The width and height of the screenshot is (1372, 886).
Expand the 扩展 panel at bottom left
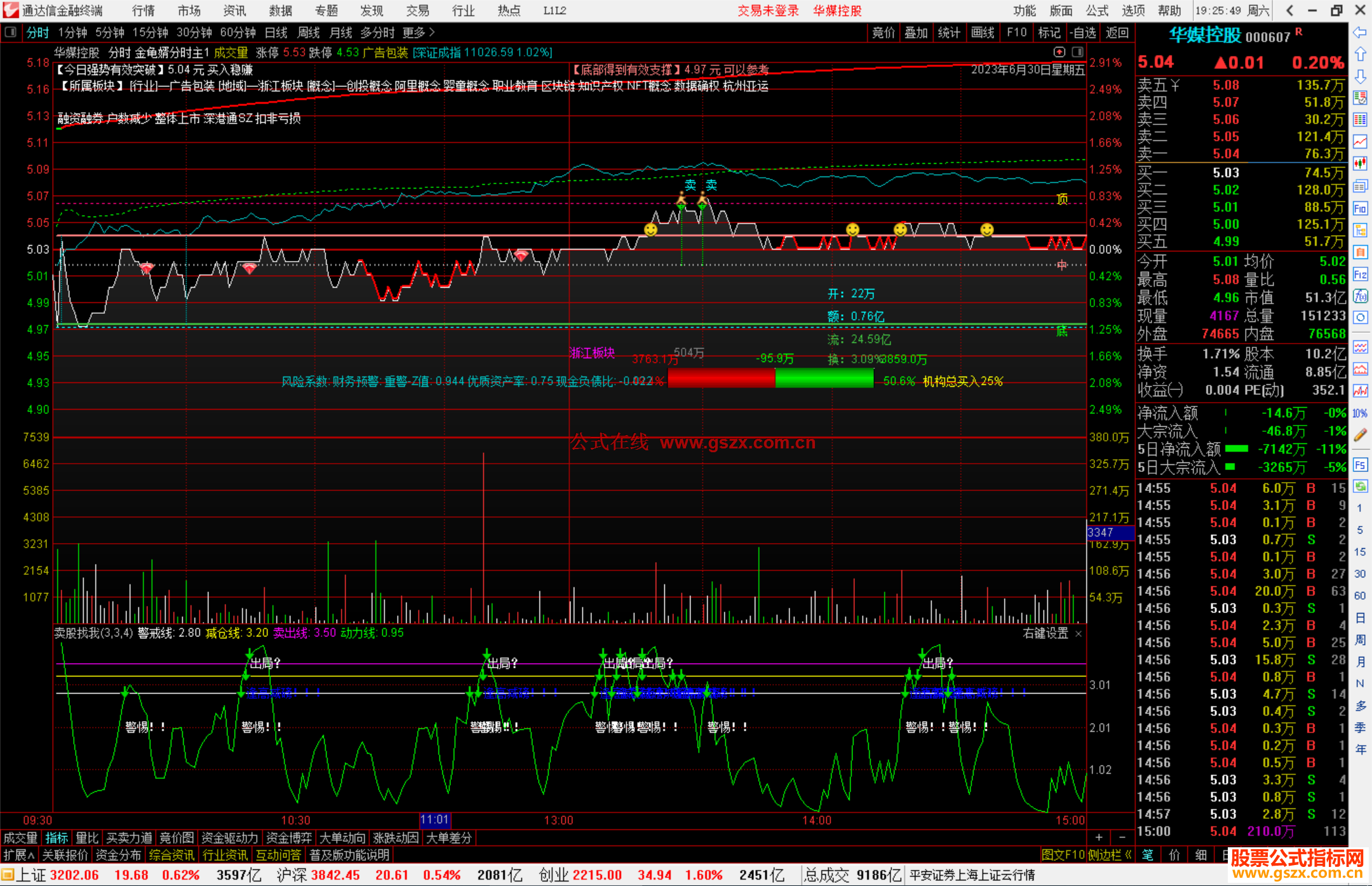pos(19,855)
